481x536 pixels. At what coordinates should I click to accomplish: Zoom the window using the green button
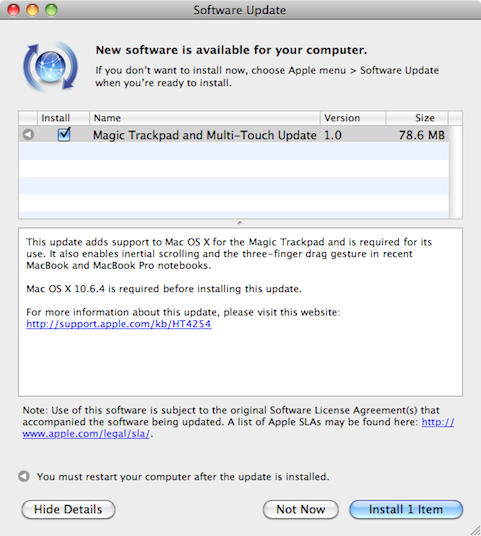[x=51, y=10]
